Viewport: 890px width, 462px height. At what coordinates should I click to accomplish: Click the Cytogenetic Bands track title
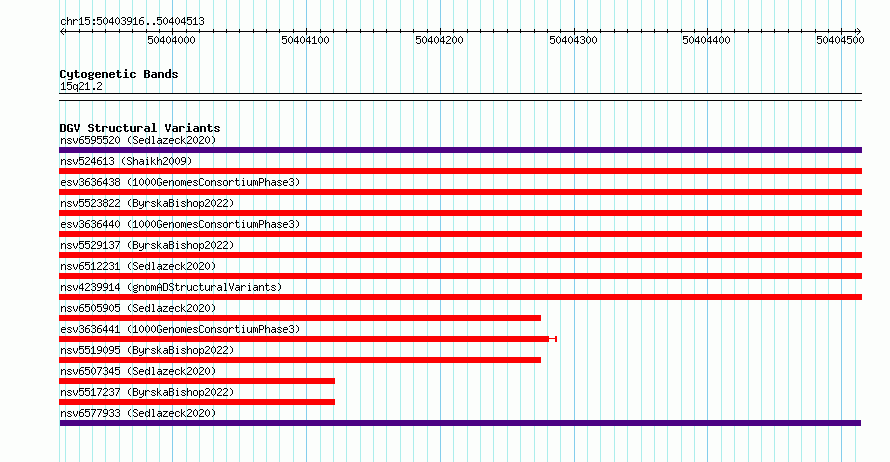tap(119, 74)
